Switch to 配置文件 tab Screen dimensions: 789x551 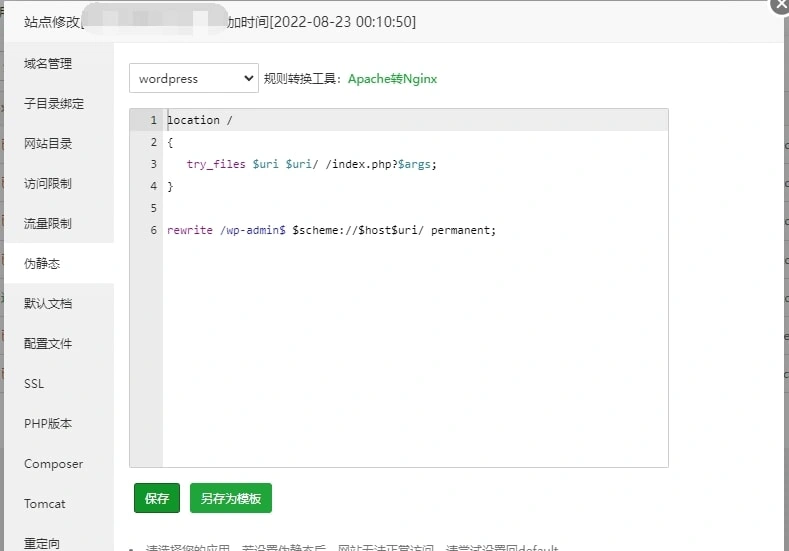pos(48,344)
